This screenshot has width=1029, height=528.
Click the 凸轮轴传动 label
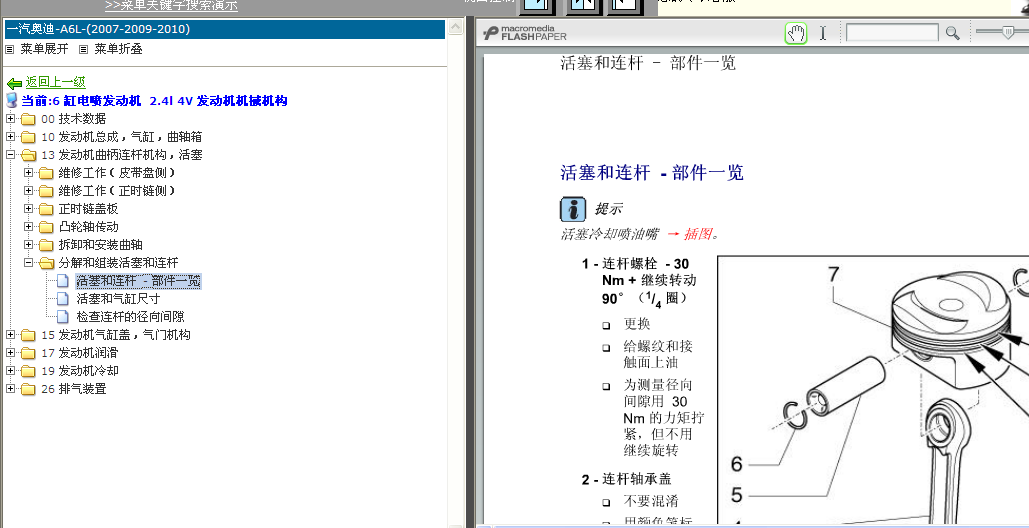point(89,227)
